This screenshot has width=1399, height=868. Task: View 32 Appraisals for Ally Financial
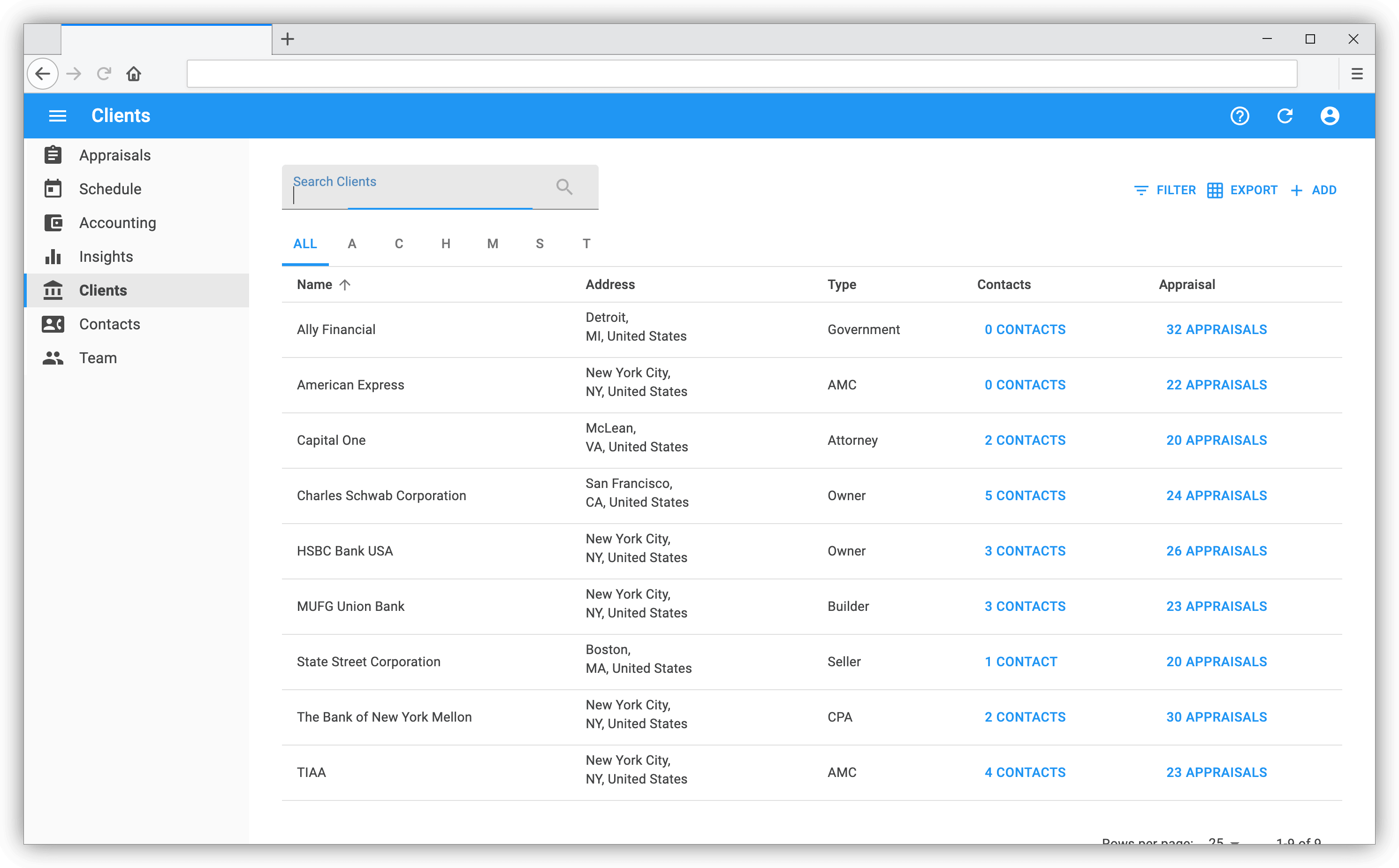pyautogui.click(x=1216, y=329)
